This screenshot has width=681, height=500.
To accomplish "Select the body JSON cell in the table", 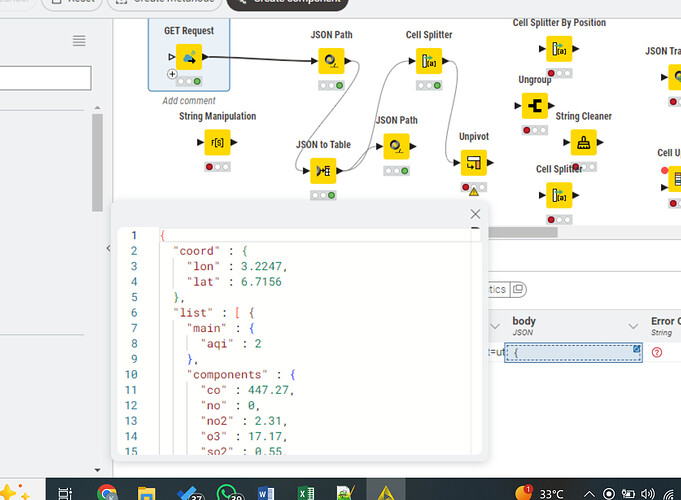I will pyautogui.click(x=573, y=352).
